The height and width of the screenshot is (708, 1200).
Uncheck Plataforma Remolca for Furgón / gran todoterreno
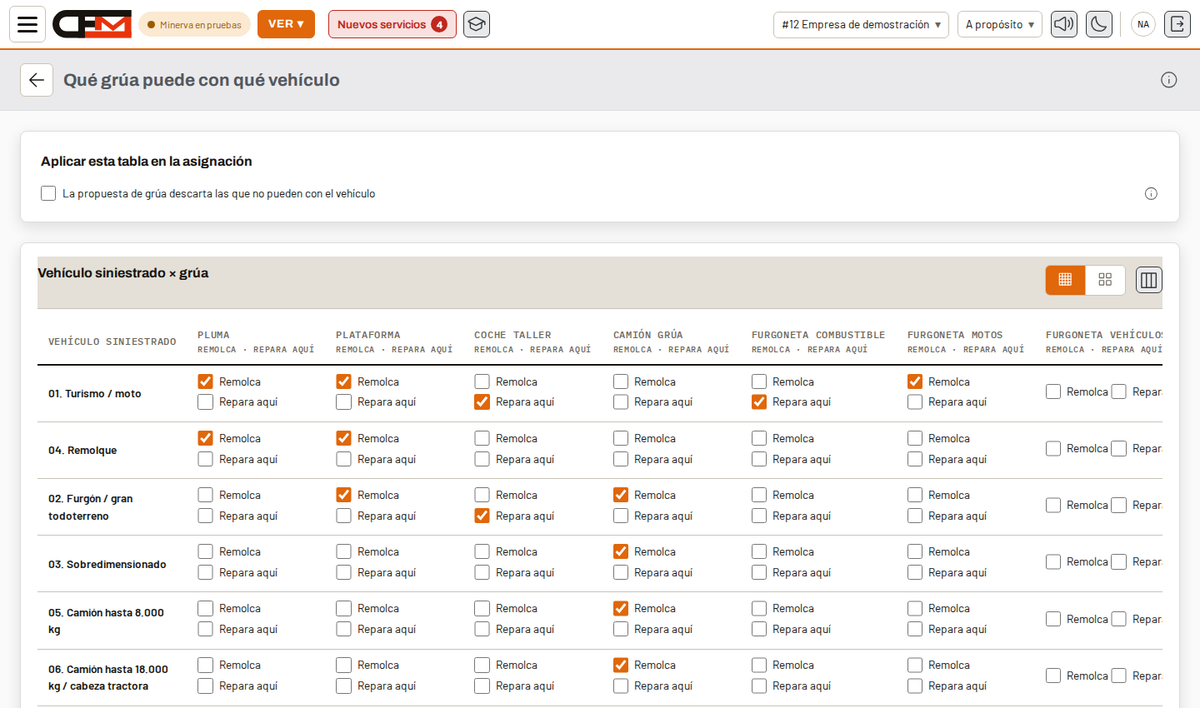[343, 495]
